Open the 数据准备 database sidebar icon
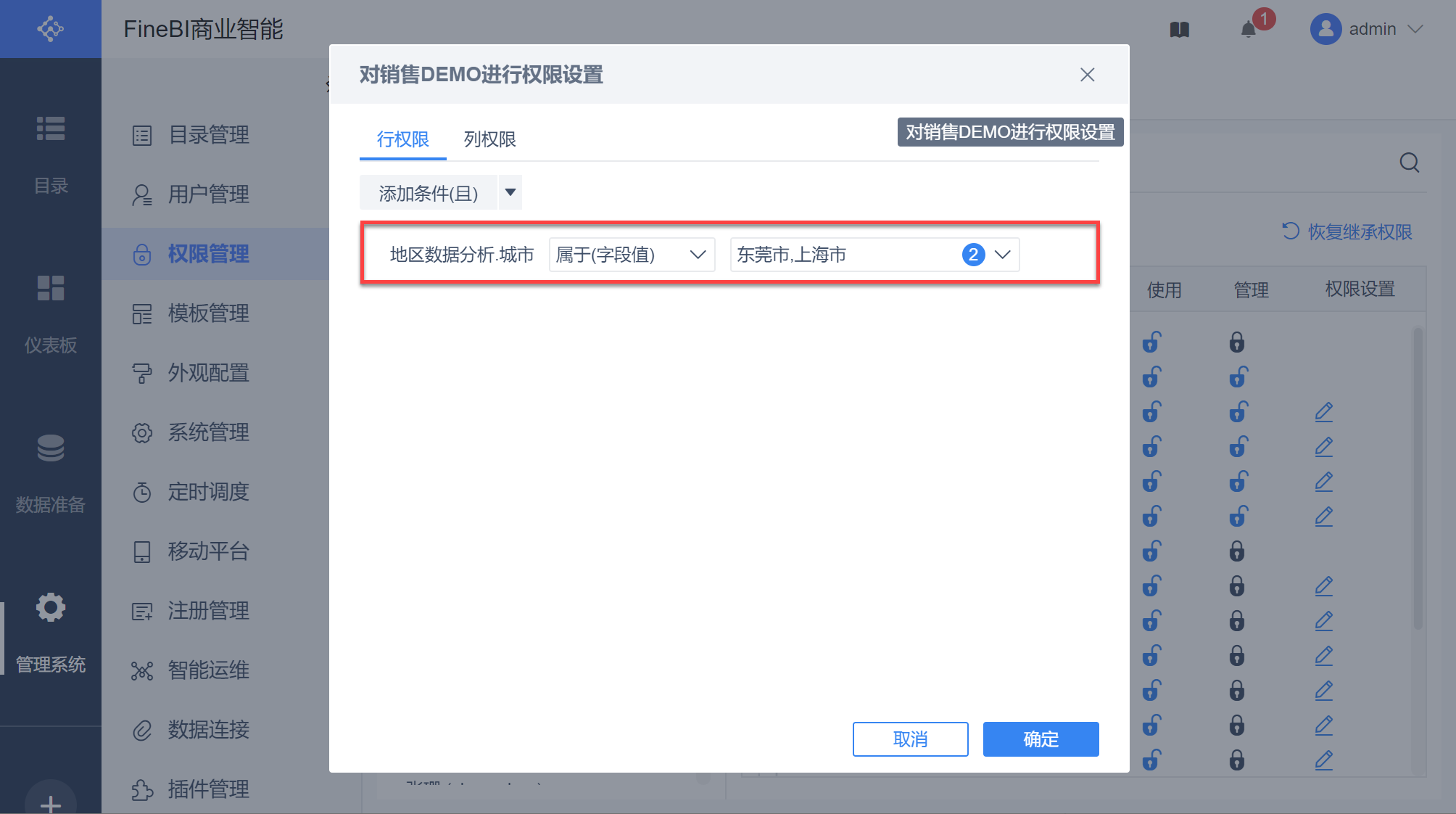 (51, 448)
